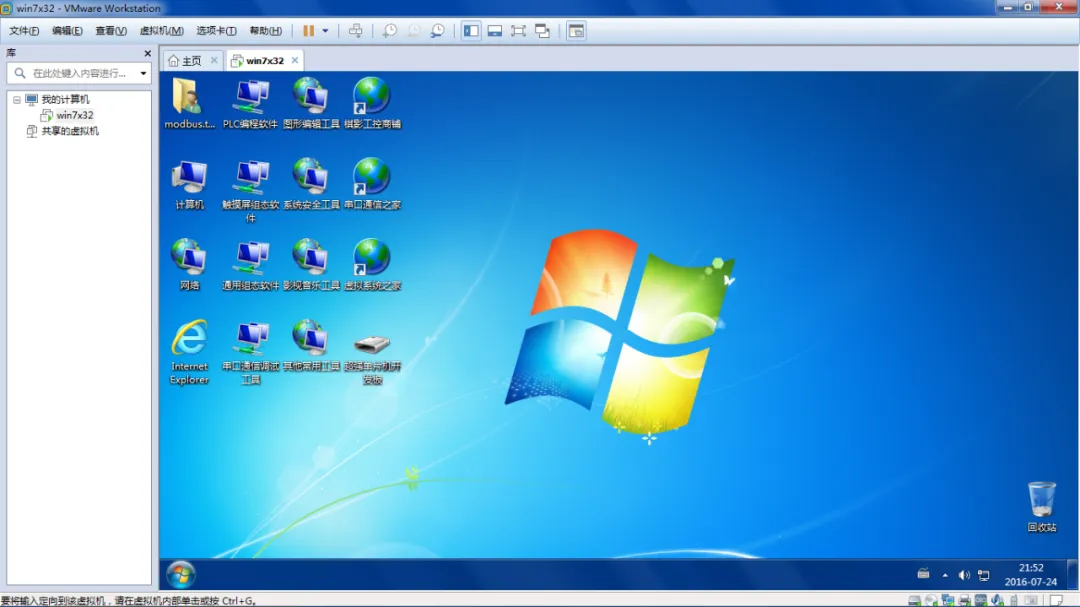Click the VMware sound card status icon
Screen dimensions: 1080x607
[x=997, y=601]
